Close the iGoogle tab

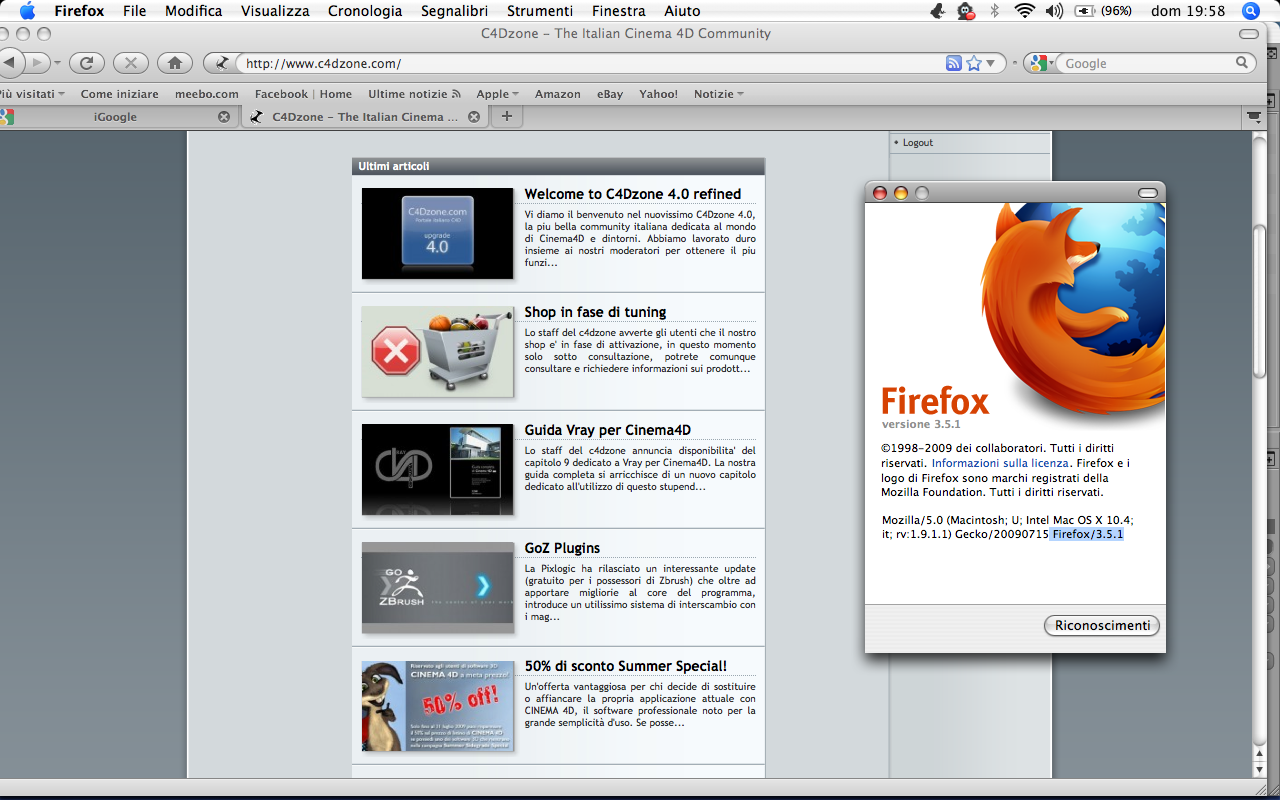(x=224, y=117)
